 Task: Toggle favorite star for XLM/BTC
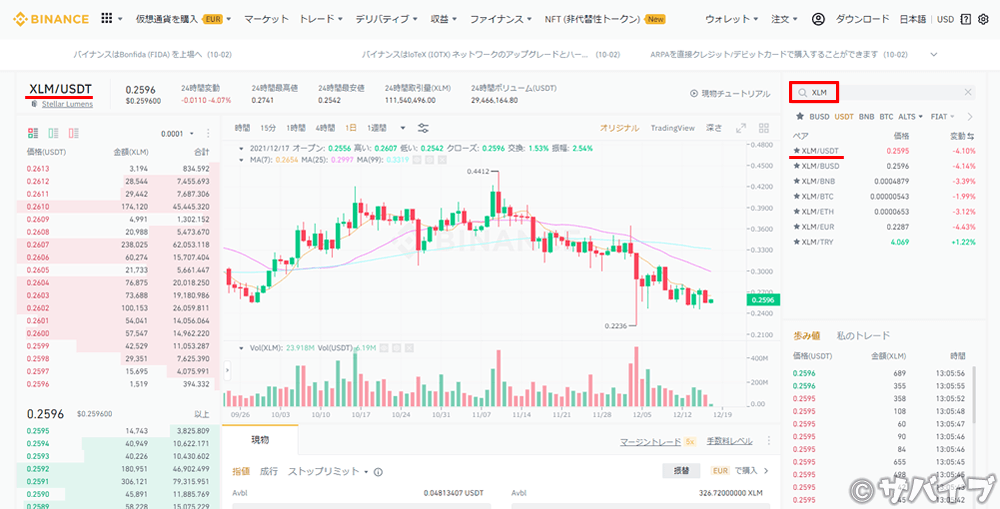tap(797, 196)
